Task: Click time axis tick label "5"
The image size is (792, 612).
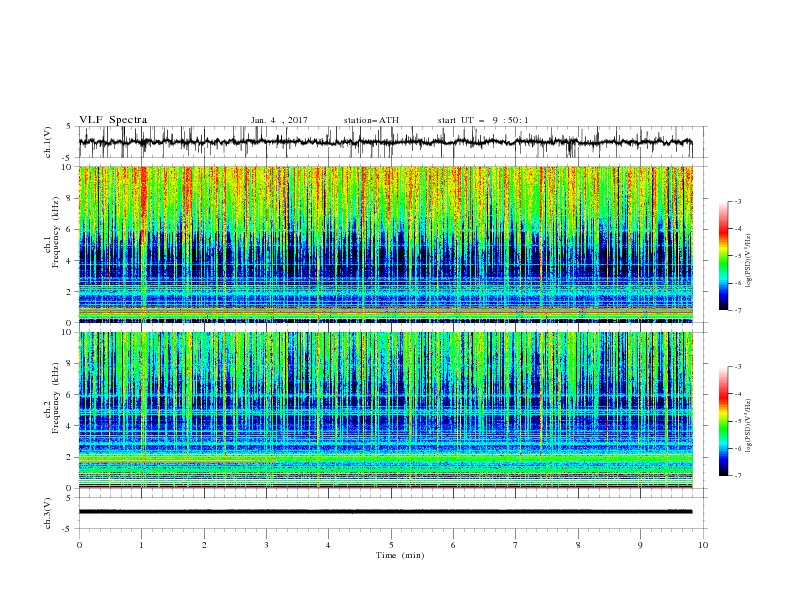Action: 391,545
